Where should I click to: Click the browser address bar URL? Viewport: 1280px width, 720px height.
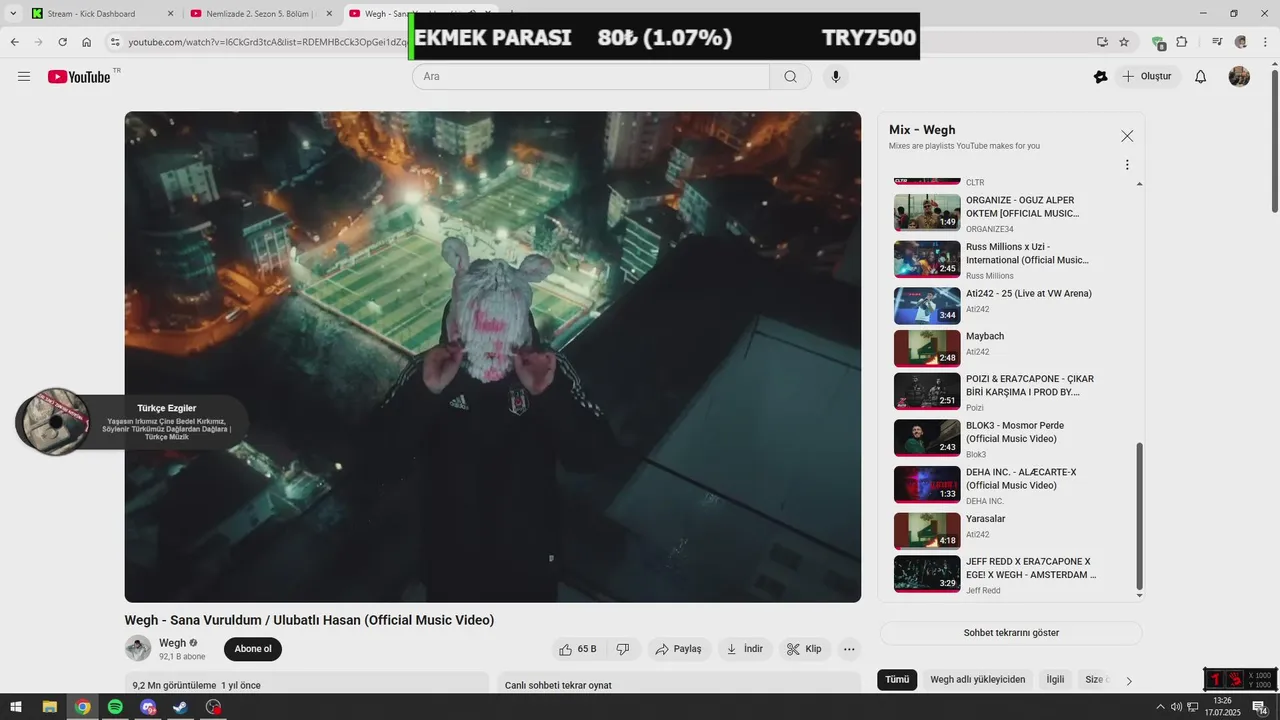(x=267, y=42)
